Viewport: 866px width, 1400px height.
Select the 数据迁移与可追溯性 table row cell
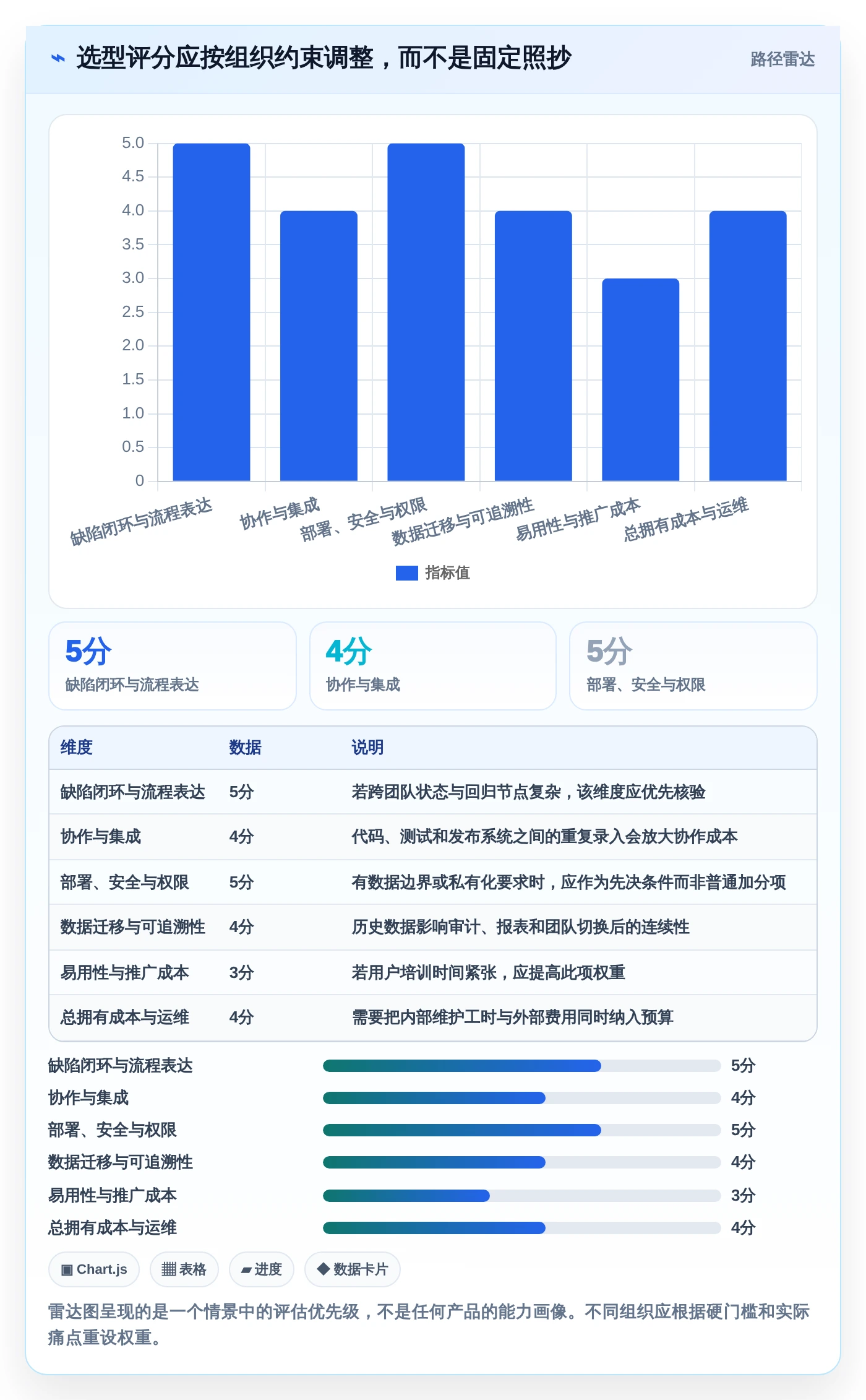(132, 927)
